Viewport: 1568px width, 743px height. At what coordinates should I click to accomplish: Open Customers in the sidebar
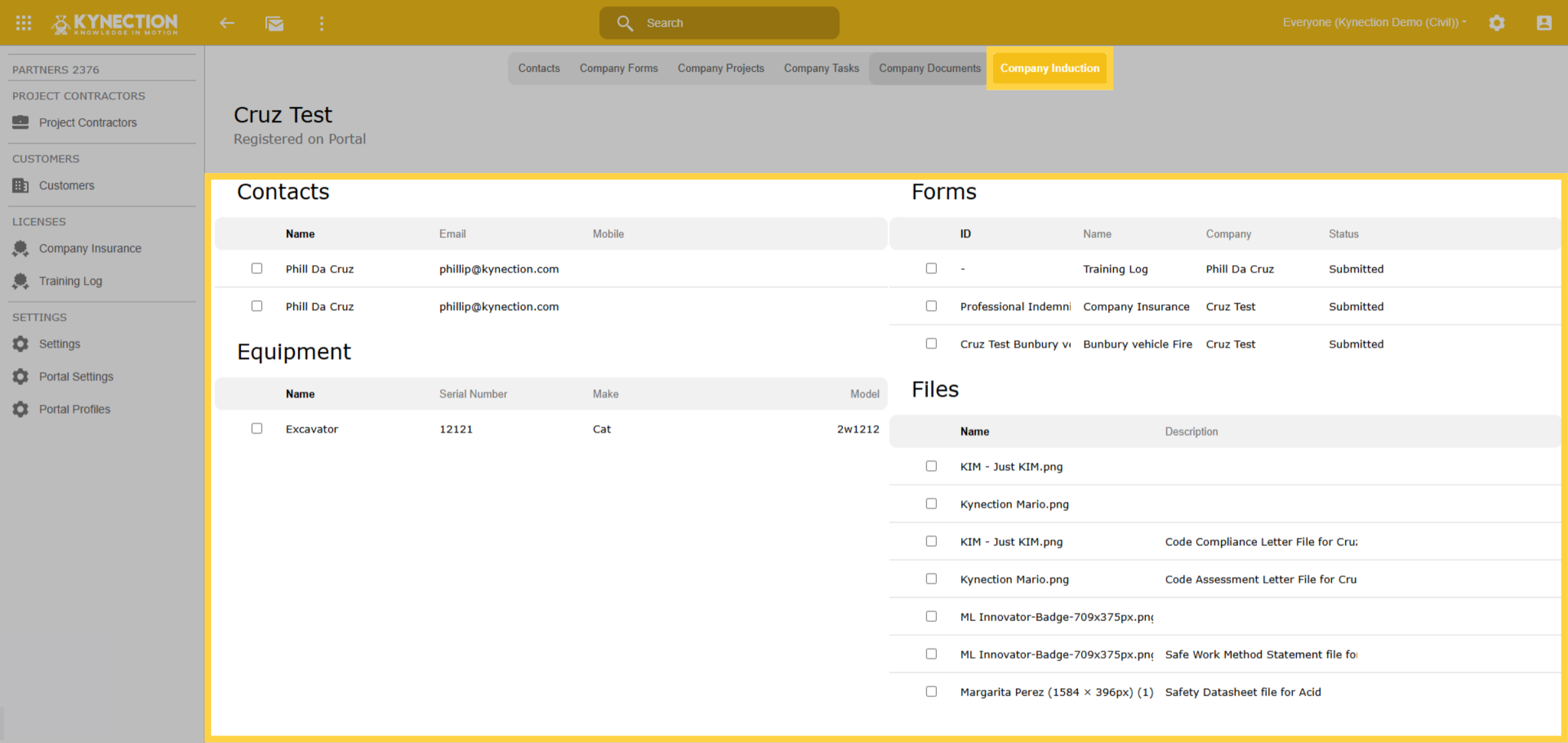click(x=67, y=185)
